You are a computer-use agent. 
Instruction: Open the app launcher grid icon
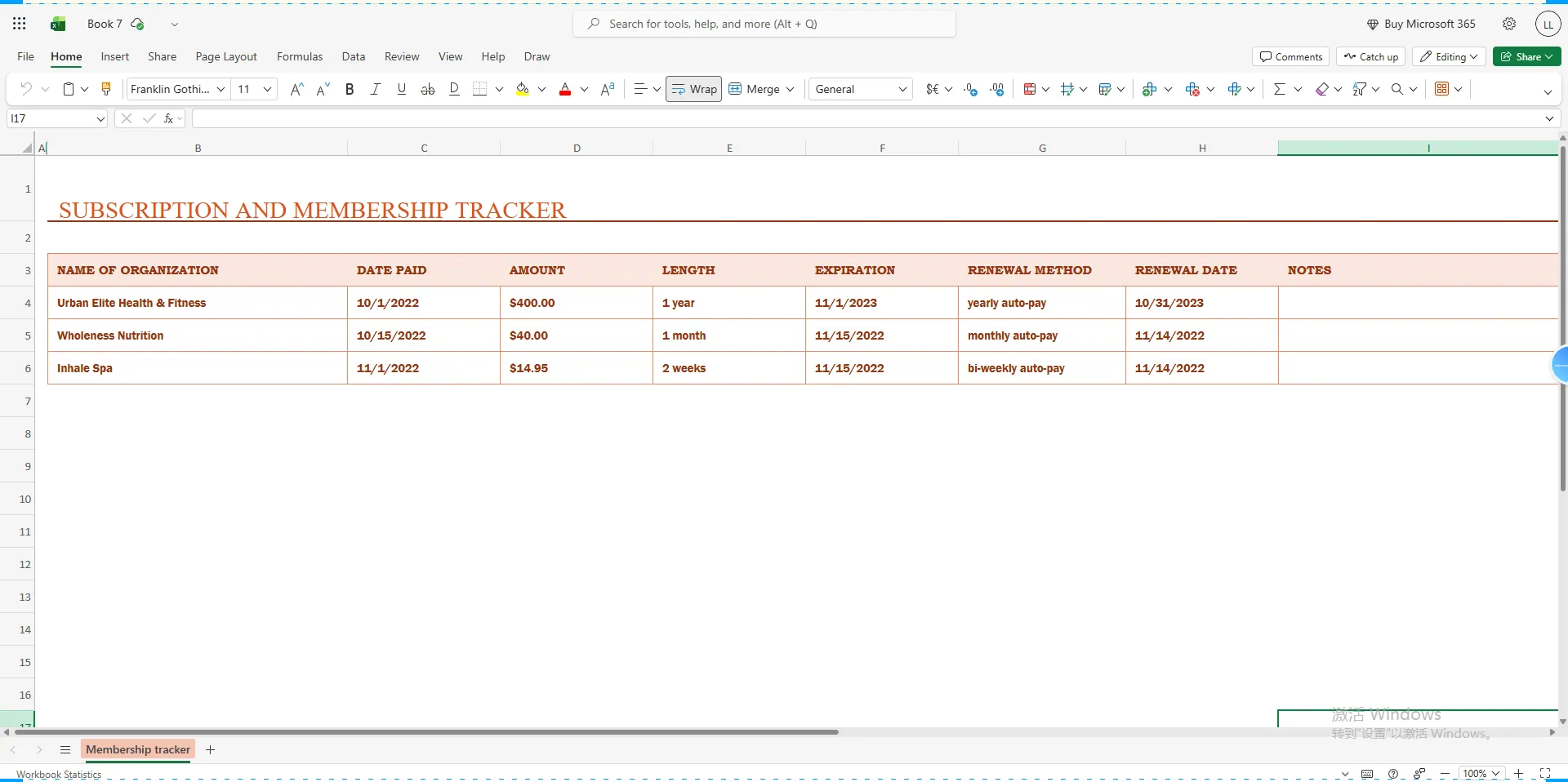click(20, 24)
